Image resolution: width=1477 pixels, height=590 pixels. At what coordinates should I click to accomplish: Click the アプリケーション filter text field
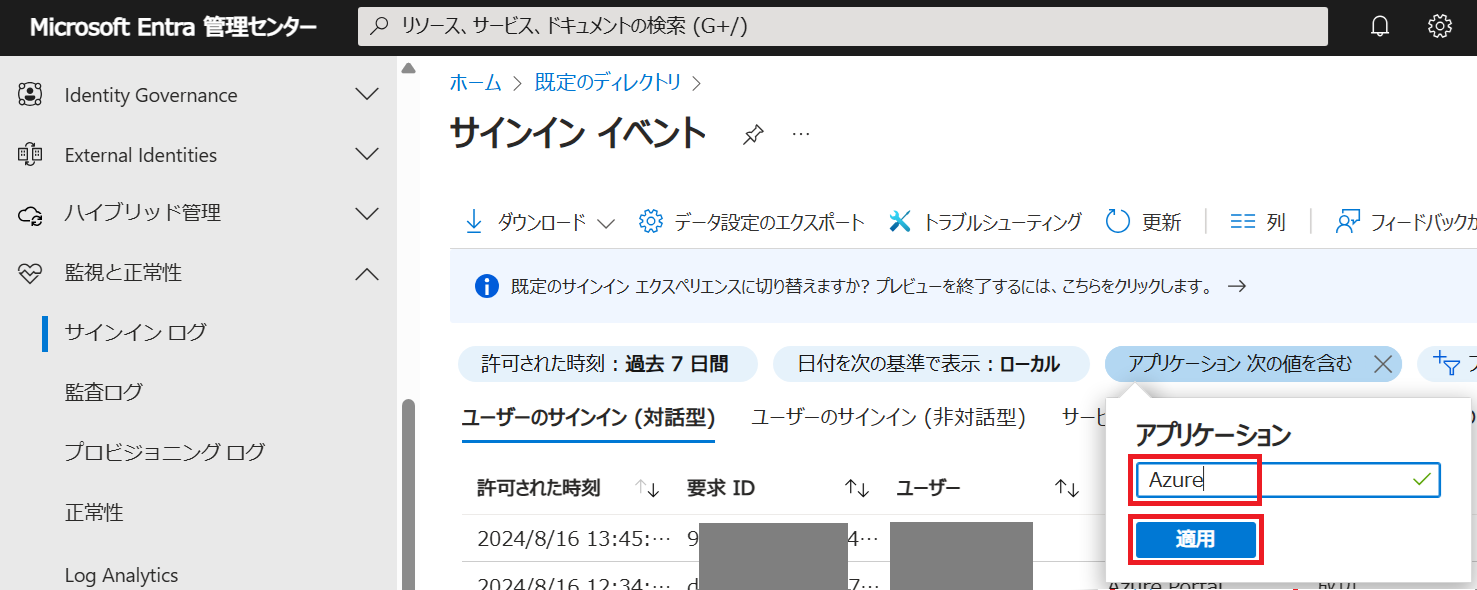pos(1288,480)
